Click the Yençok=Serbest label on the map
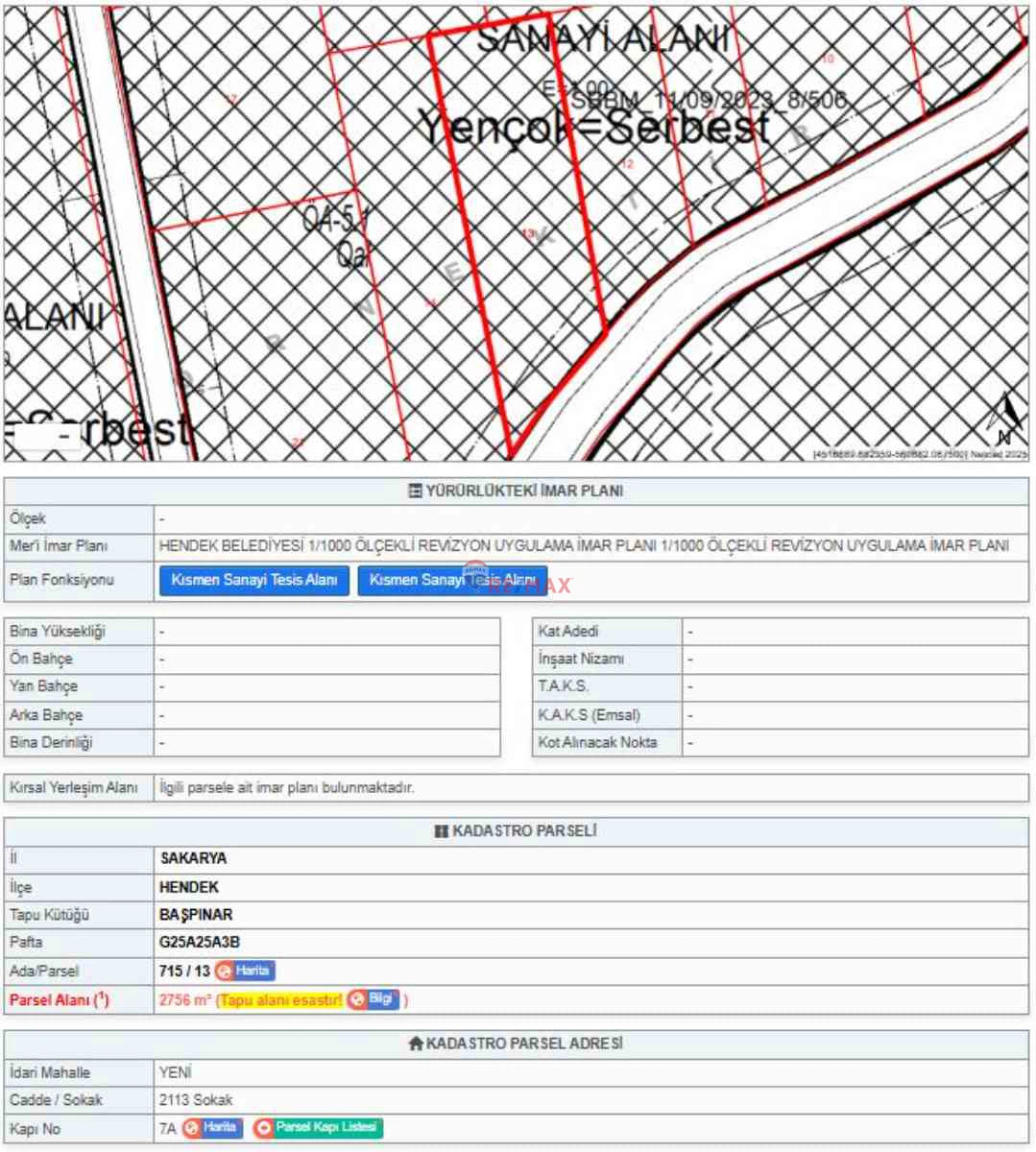1036x1152 pixels. coord(594,128)
